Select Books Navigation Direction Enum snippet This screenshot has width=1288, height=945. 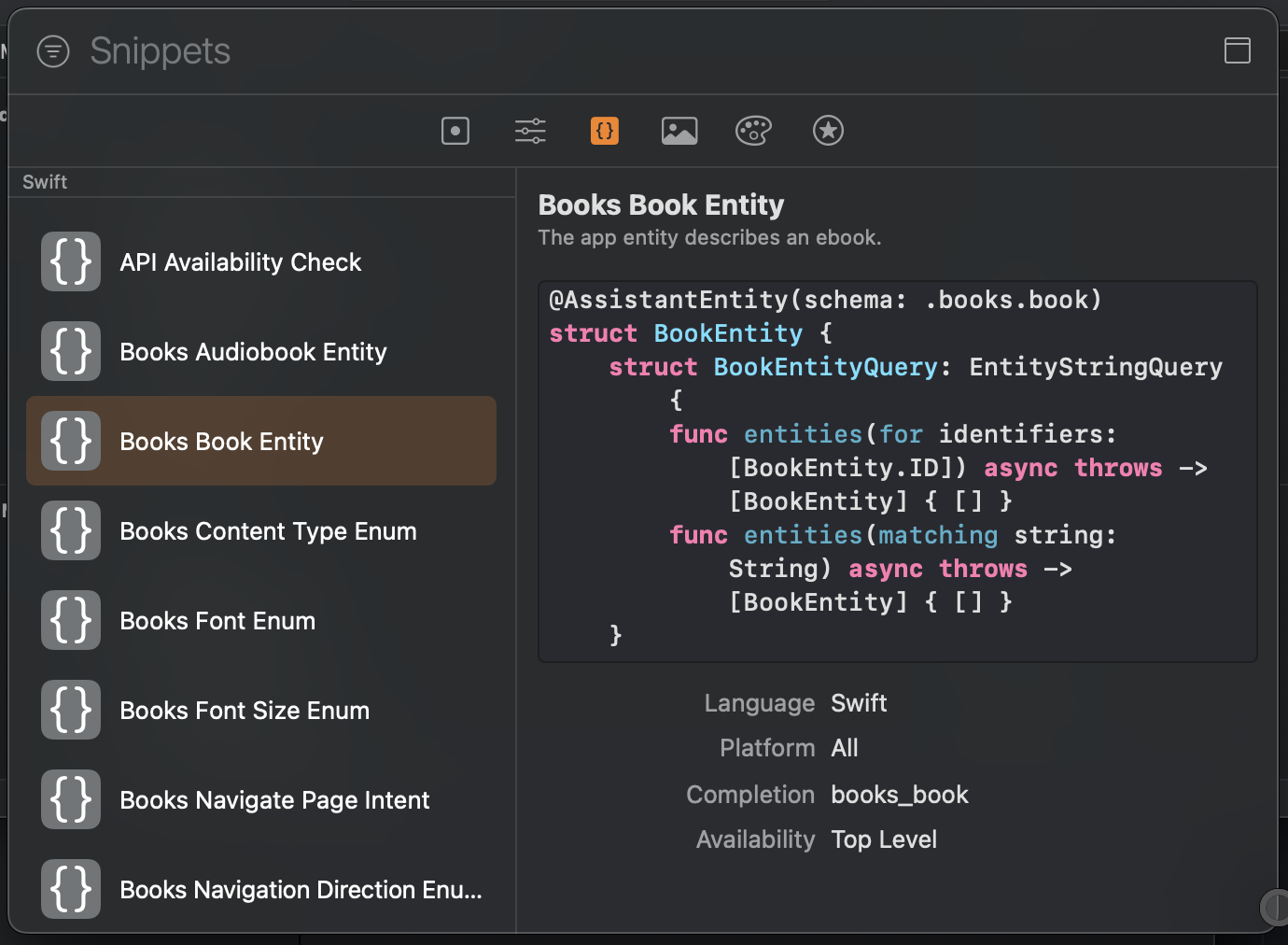[x=261, y=889]
